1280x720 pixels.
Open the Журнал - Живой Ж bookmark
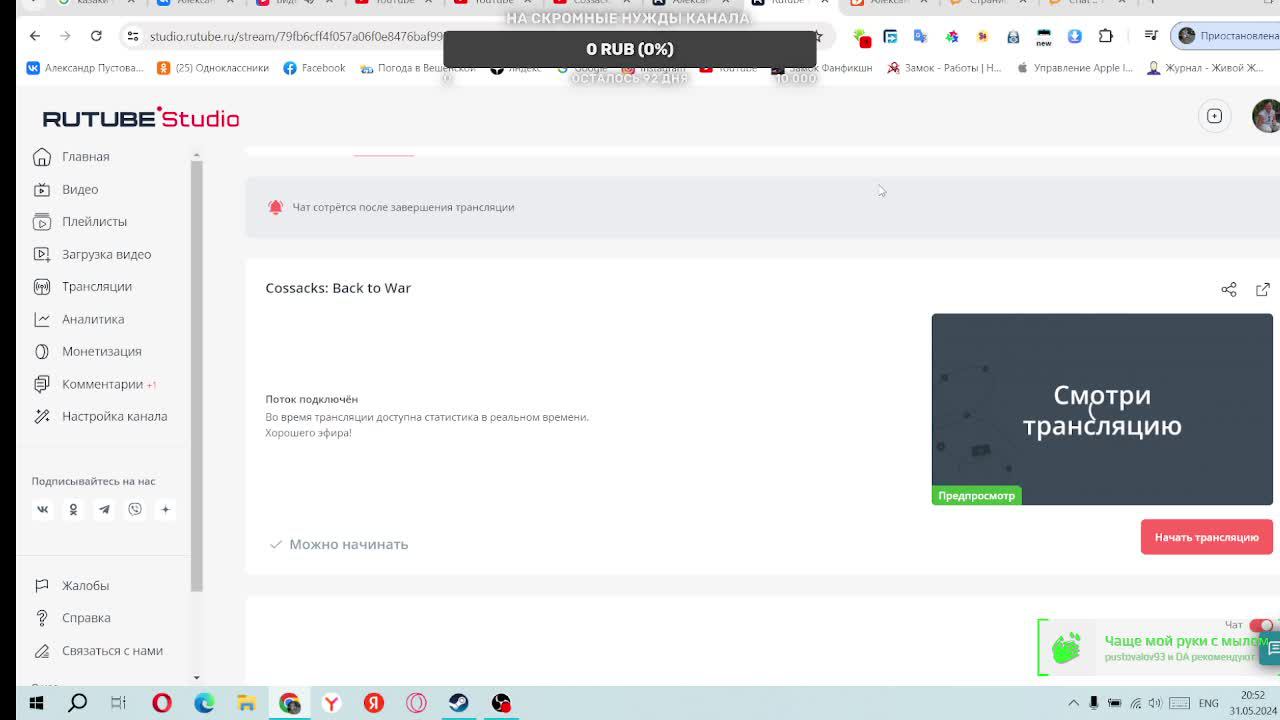[x=1205, y=68]
